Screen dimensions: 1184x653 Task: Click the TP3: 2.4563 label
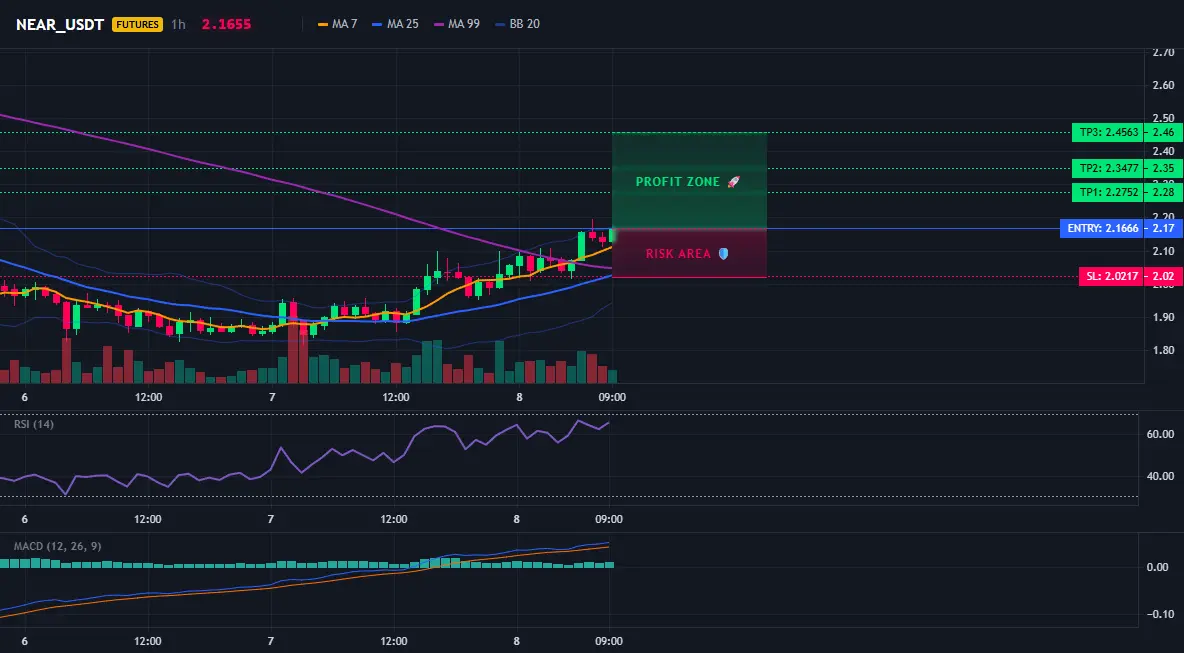[1108, 133]
